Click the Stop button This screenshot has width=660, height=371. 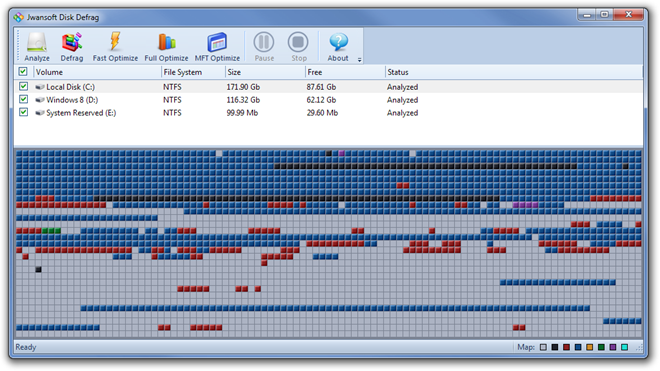click(298, 46)
